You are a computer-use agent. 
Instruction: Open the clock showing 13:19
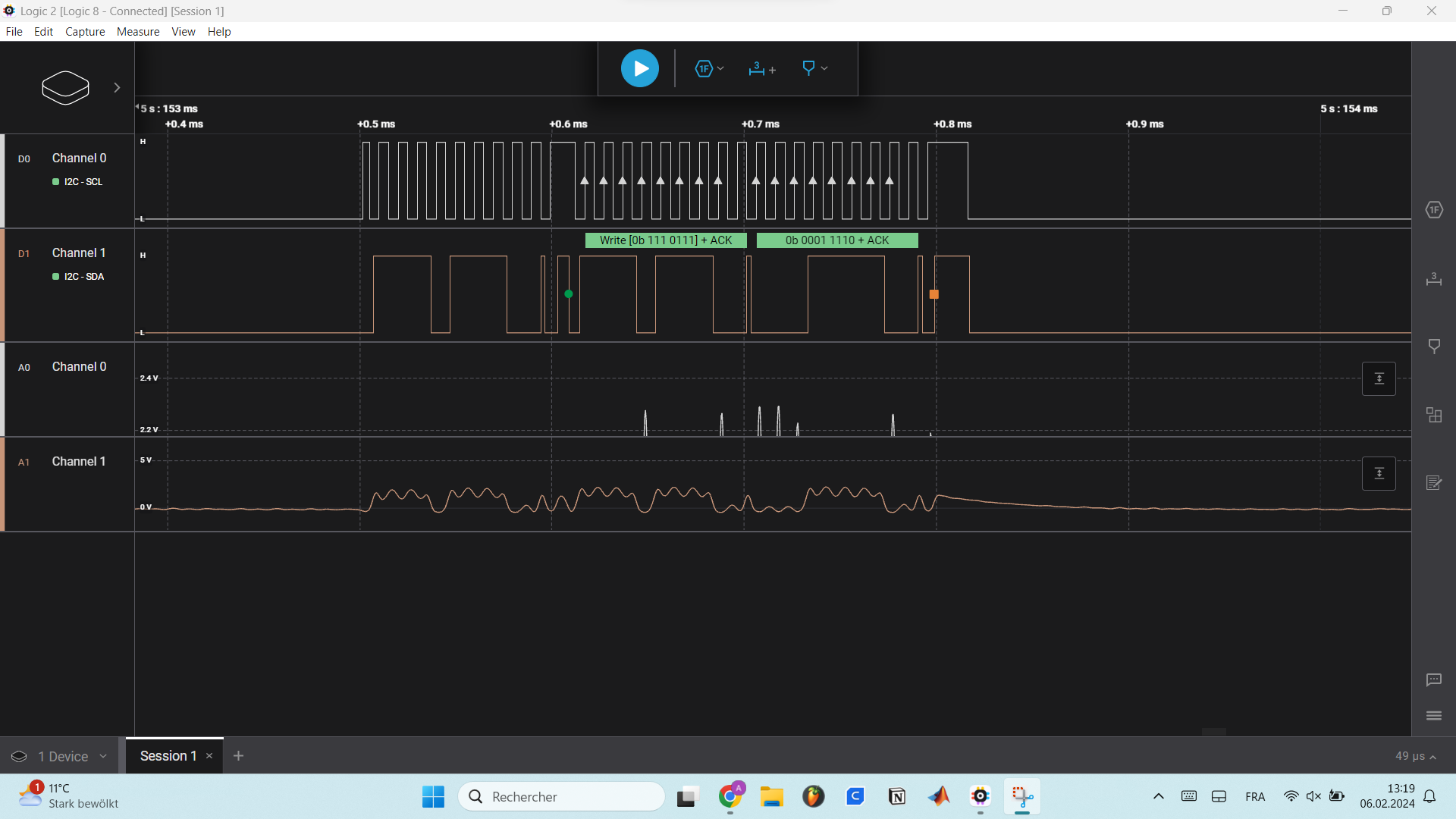click(x=1387, y=796)
